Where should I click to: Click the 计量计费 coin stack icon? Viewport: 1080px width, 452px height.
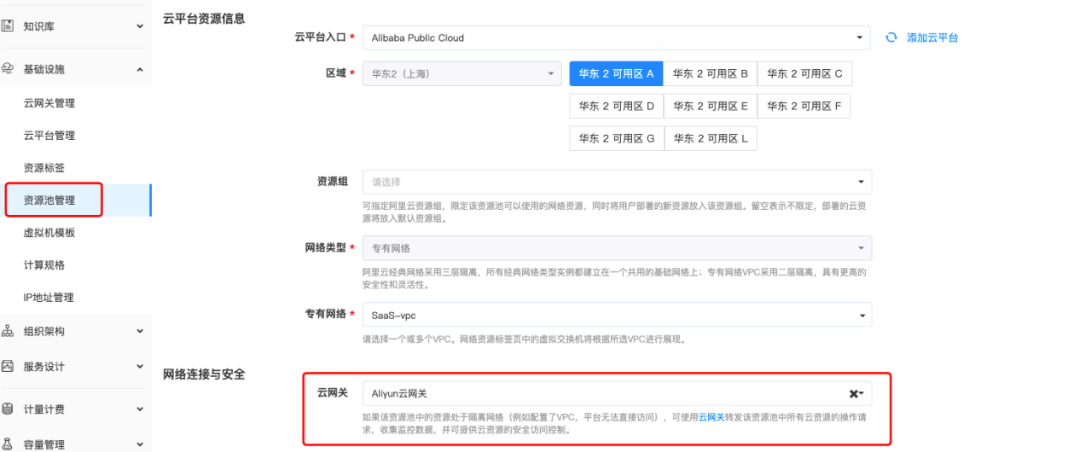[8, 409]
